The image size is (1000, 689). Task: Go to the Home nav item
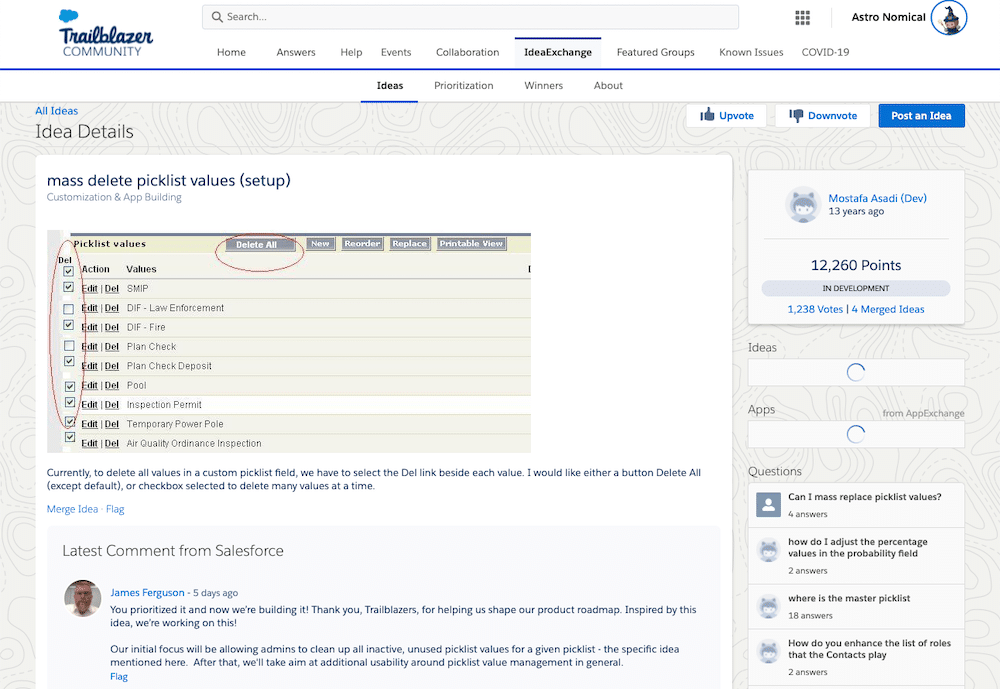[231, 52]
